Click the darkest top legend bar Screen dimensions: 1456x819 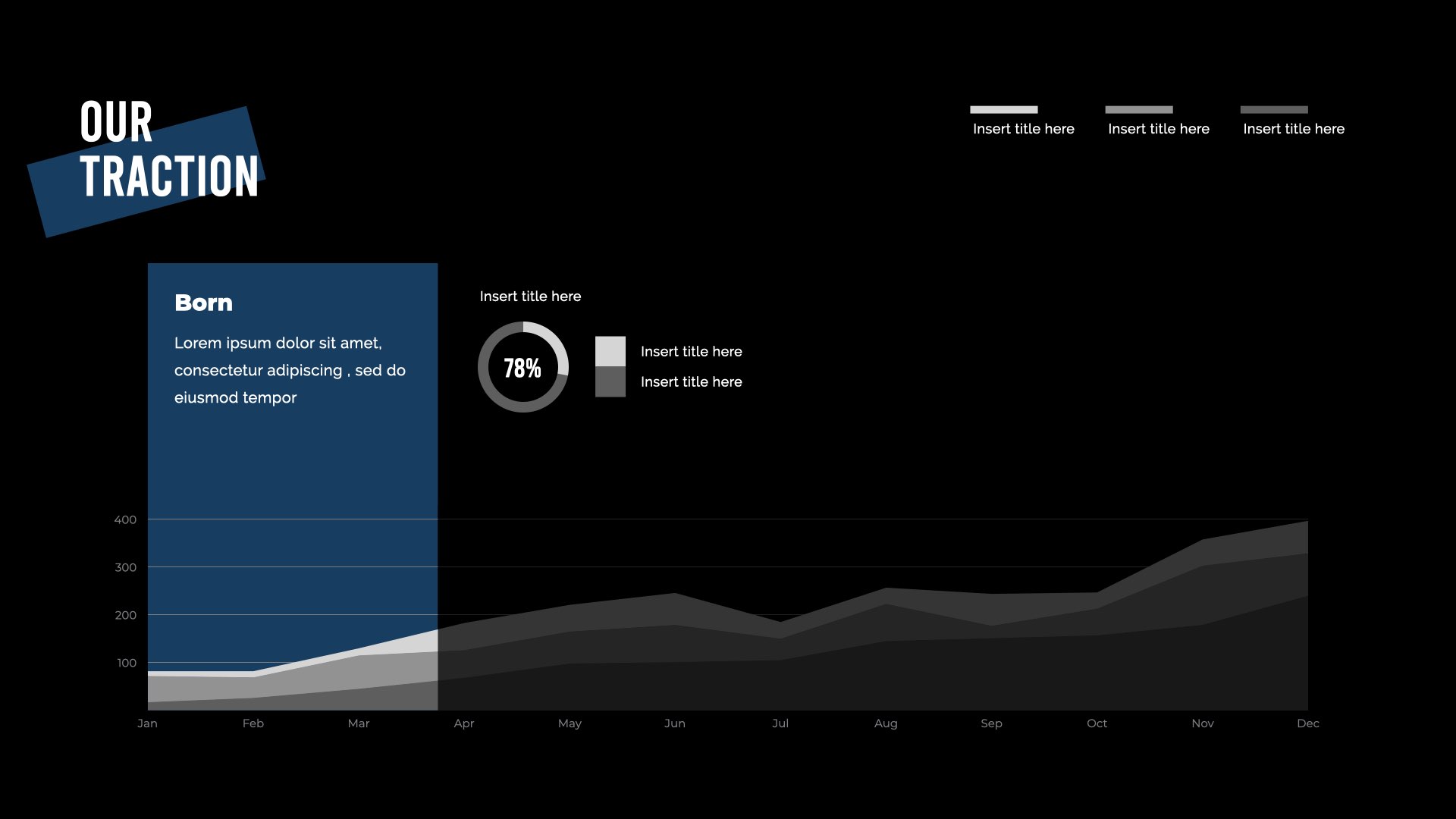coord(1273,109)
